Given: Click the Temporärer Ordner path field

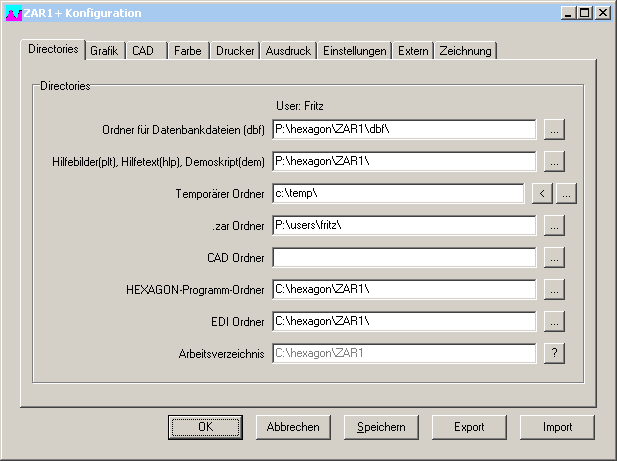Looking at the screenshot, I should (x=397, y=193).
